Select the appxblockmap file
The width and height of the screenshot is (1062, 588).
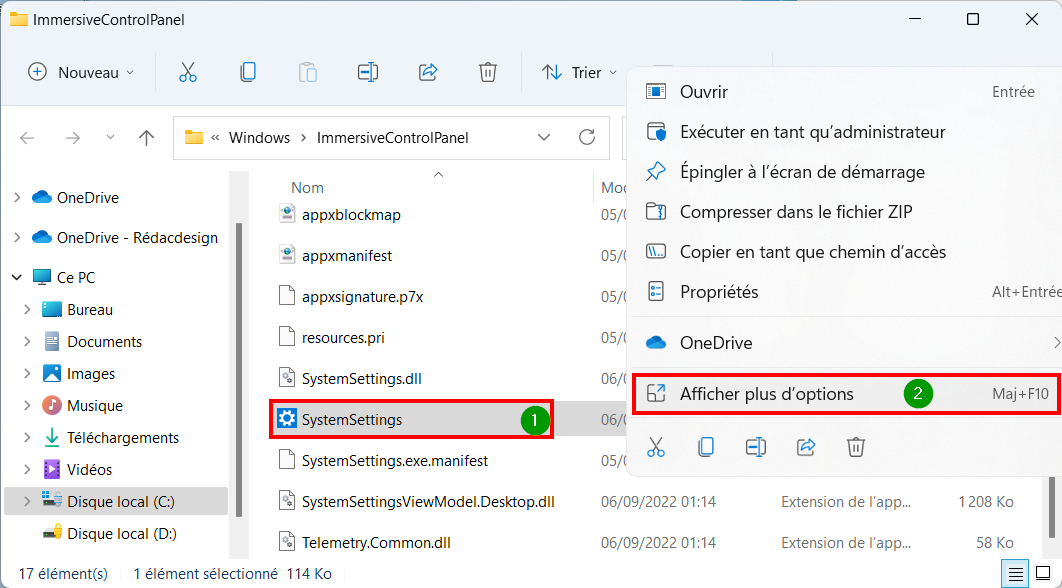pyautogui.click(x=340, y=215)
